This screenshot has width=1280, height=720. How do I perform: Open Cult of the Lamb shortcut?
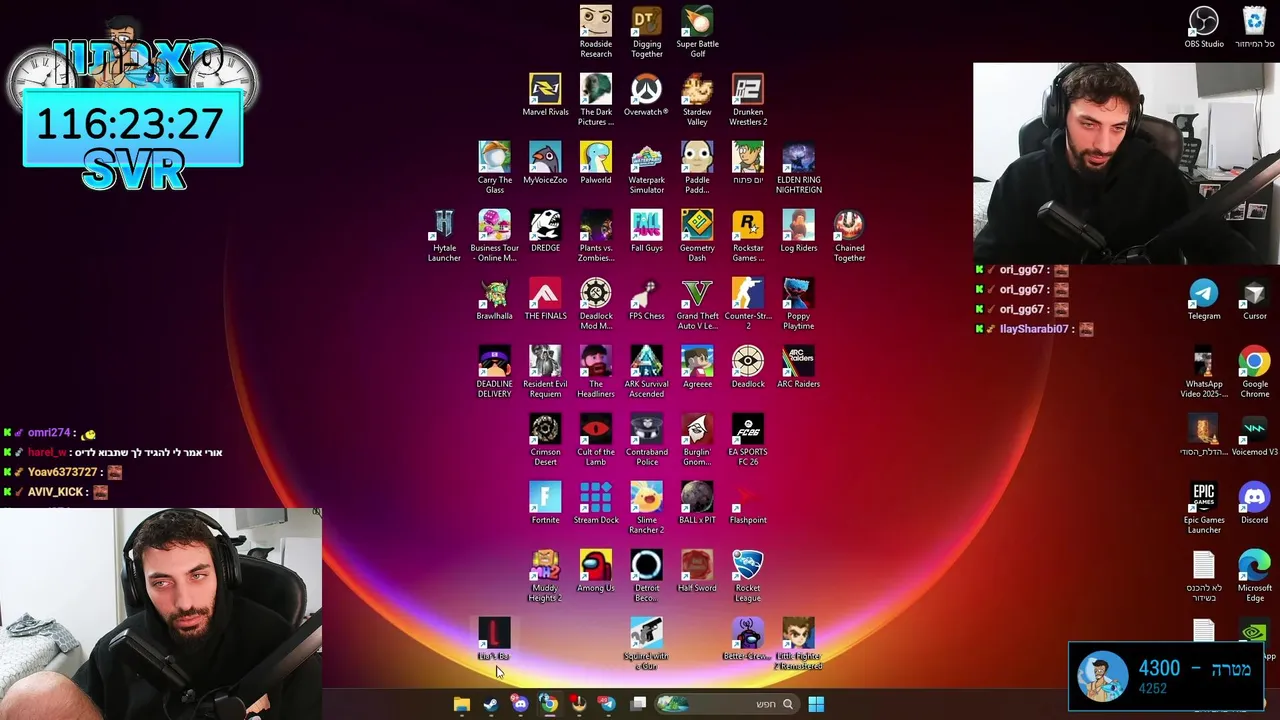(596, 440)
